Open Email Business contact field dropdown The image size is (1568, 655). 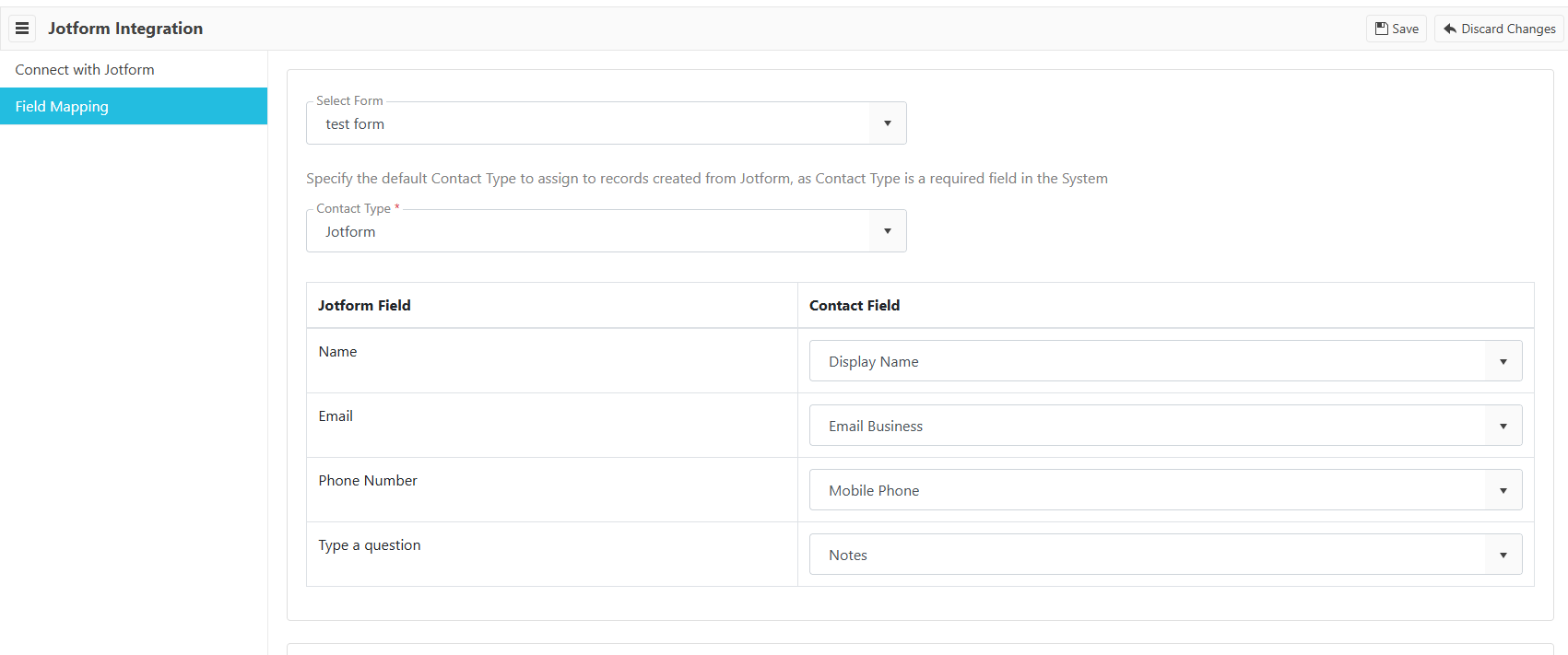pos(1165,426)
